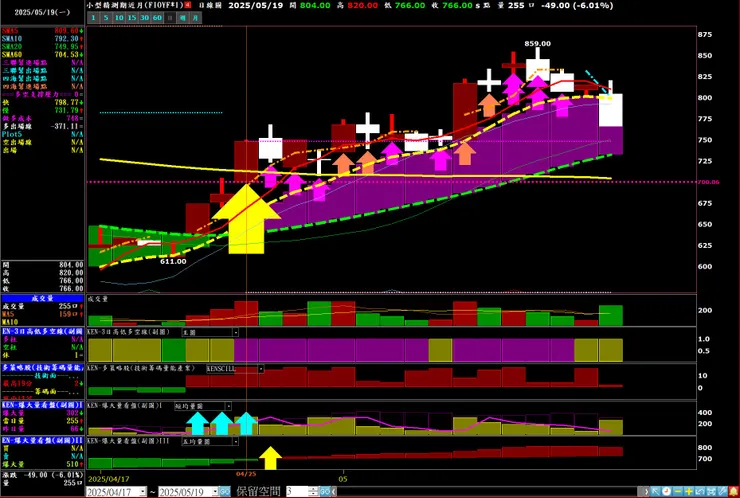Viewport: 740px width, 498px height.
Task: Select the blue 成交量 panel header
Action: tap(42, 298)
